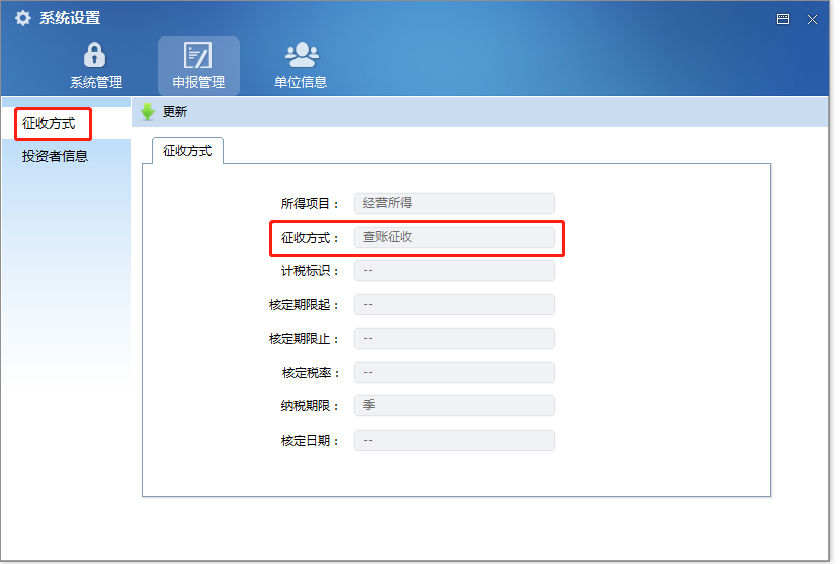Screen dimensions: 840x564
Task: Select 投资者信息 in the left sidebar
Action: point(55,156)
